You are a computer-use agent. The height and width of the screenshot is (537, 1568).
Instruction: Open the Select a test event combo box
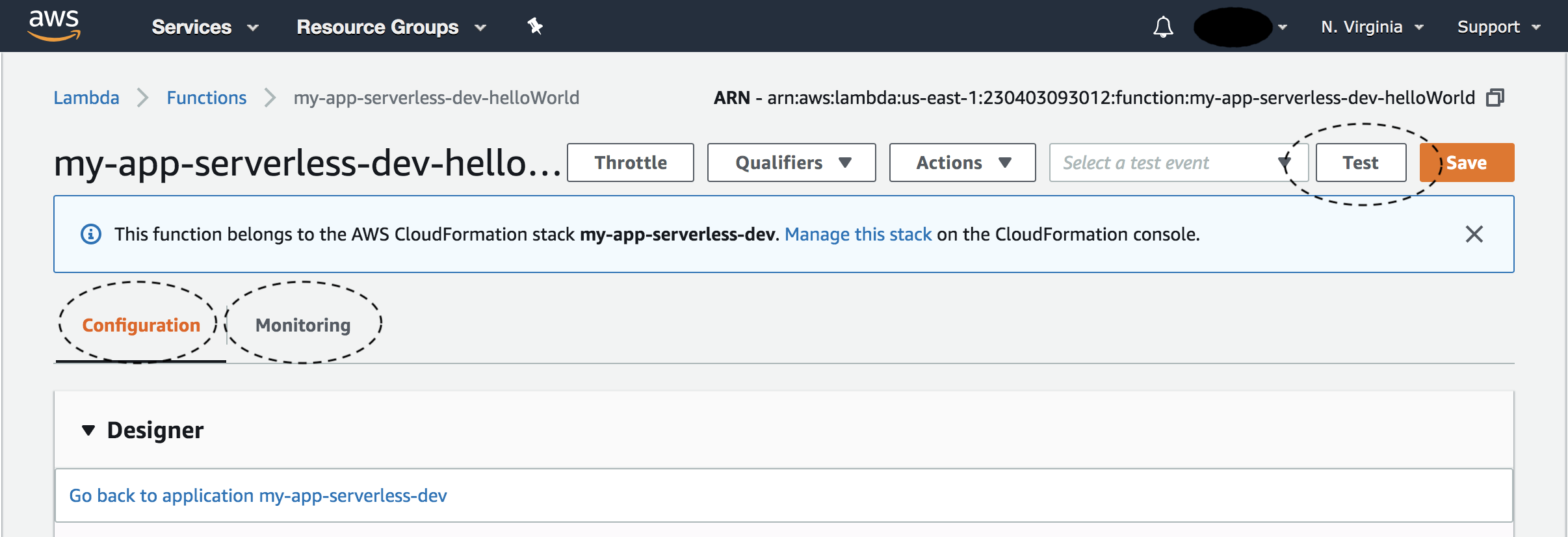pos(1177,163)
